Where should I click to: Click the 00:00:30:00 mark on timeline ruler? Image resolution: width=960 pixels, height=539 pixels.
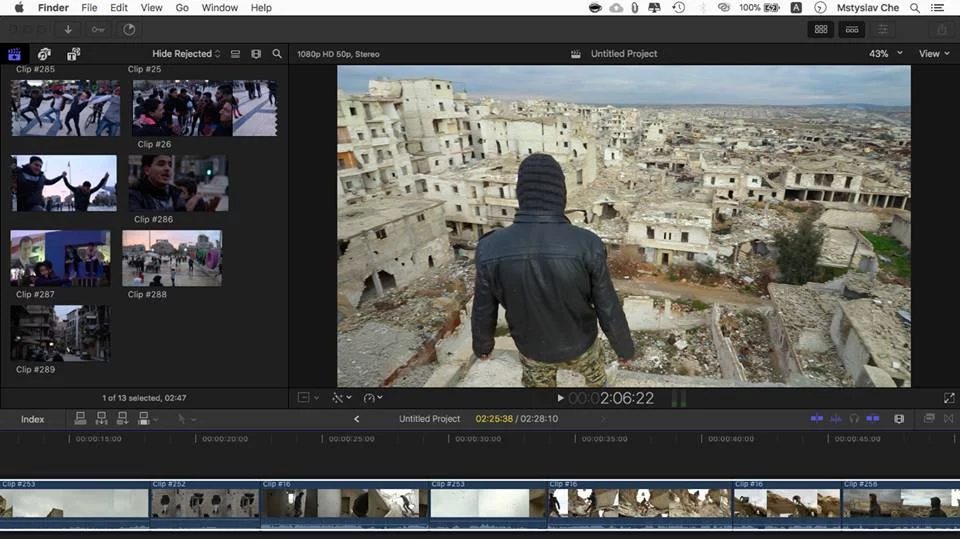477,439
